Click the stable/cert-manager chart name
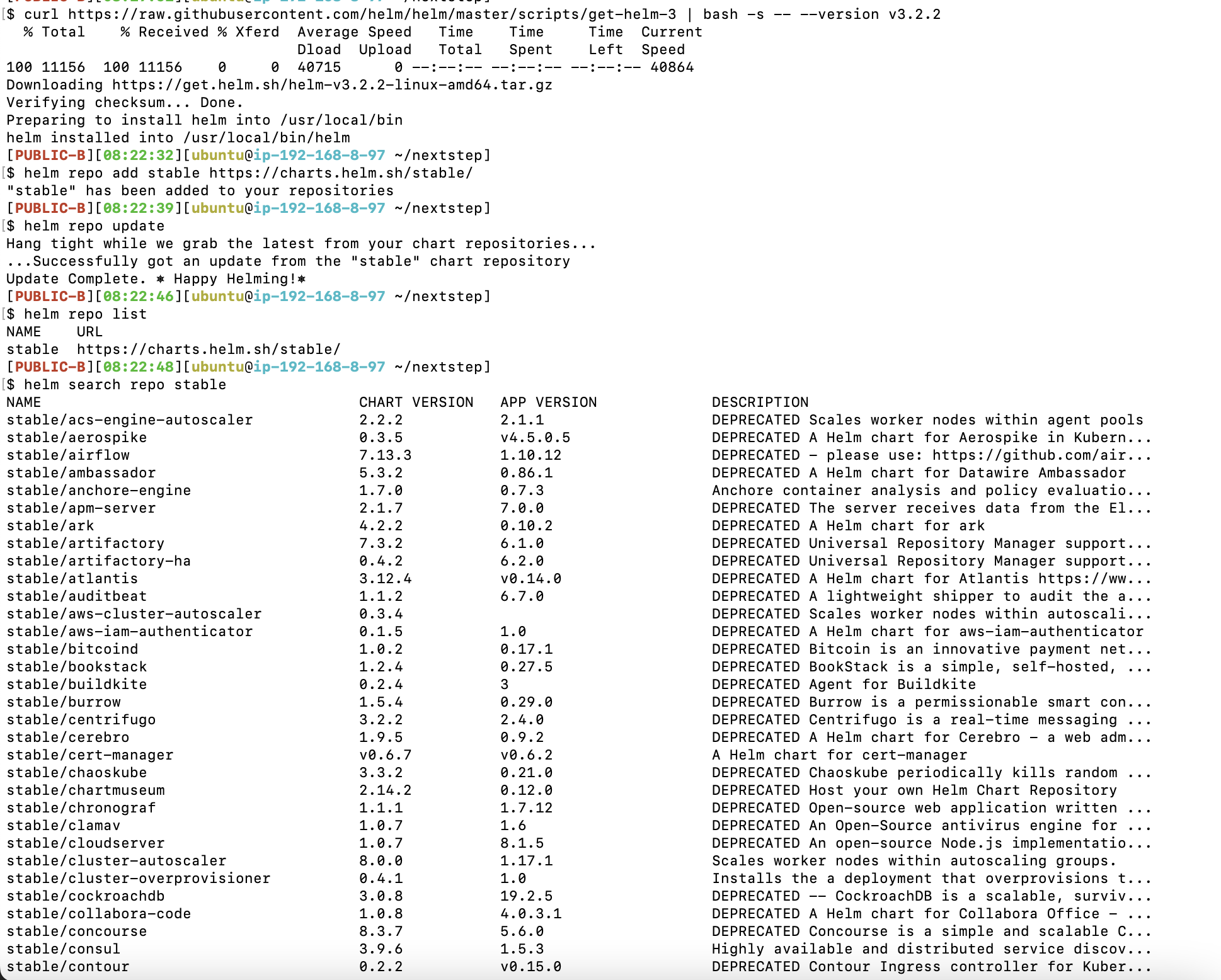 click(89, 755)
